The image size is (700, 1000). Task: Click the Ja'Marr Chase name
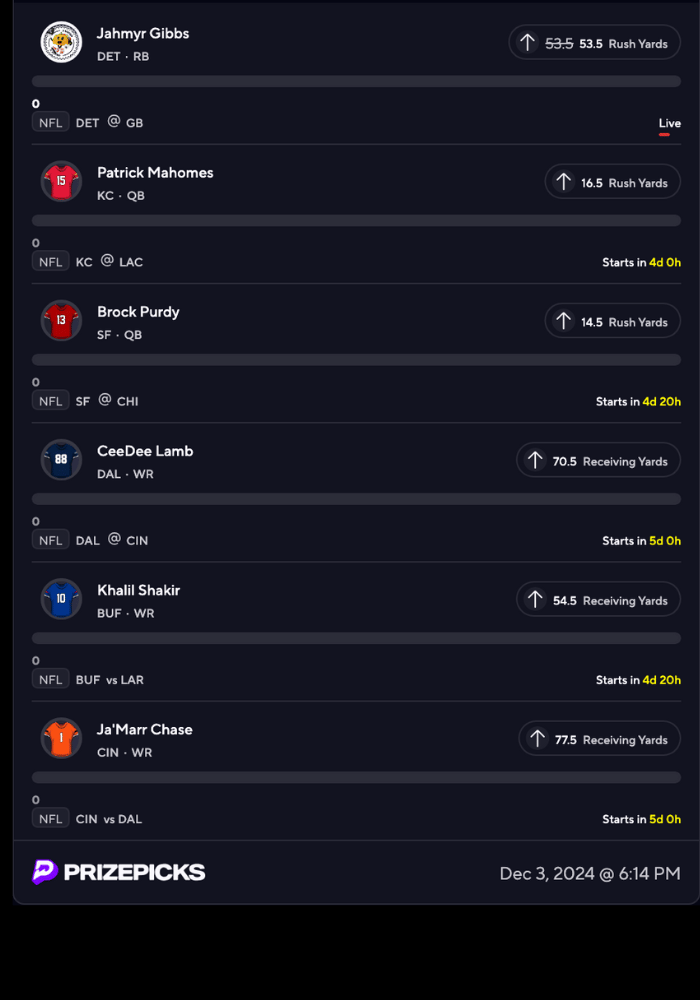tap(145, 729)
